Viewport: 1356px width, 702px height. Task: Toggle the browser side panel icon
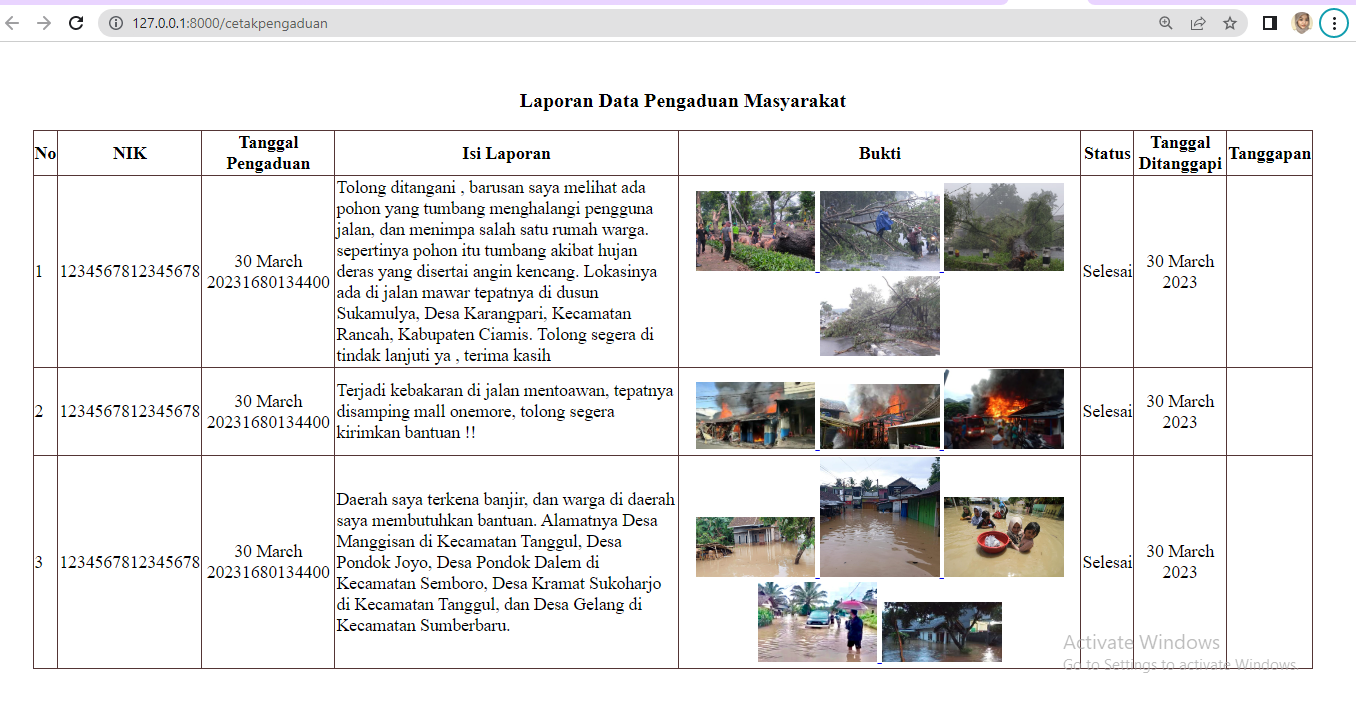[x=1270, y=23]
